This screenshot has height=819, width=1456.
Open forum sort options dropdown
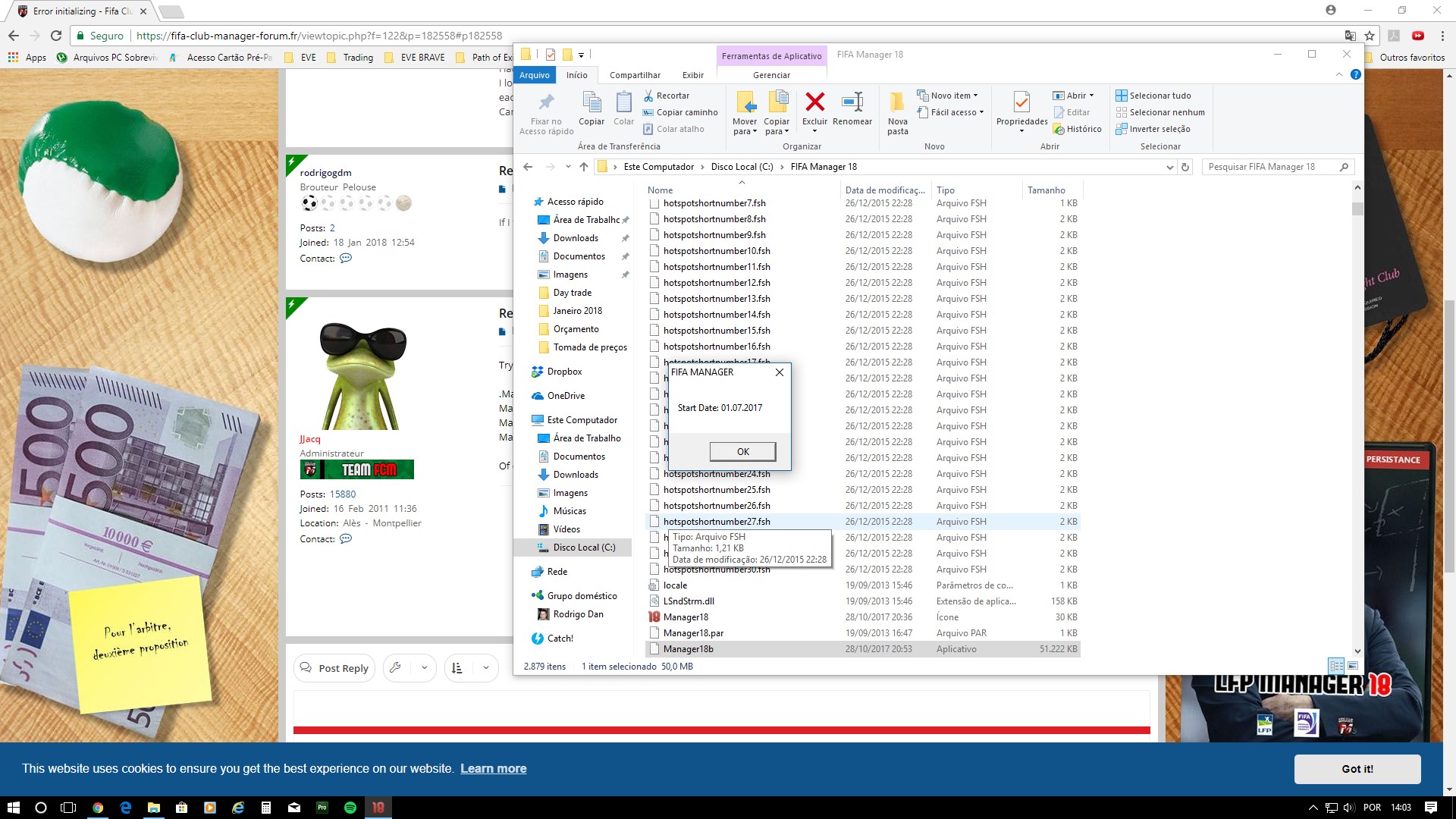(x=485, y=667)
